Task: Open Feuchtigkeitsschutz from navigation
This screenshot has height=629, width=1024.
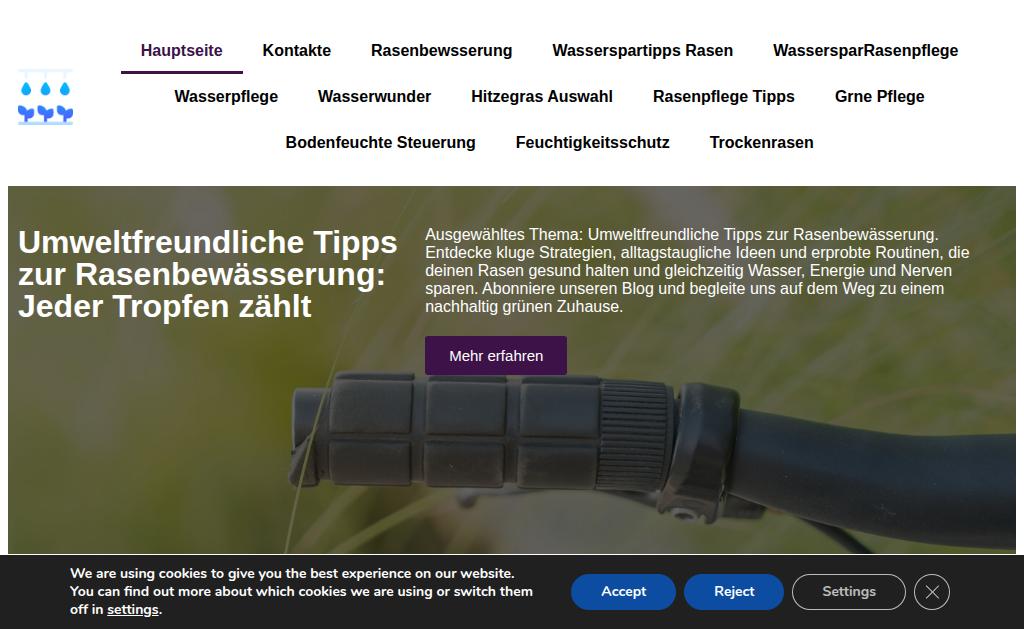Action: pos(592,142)
